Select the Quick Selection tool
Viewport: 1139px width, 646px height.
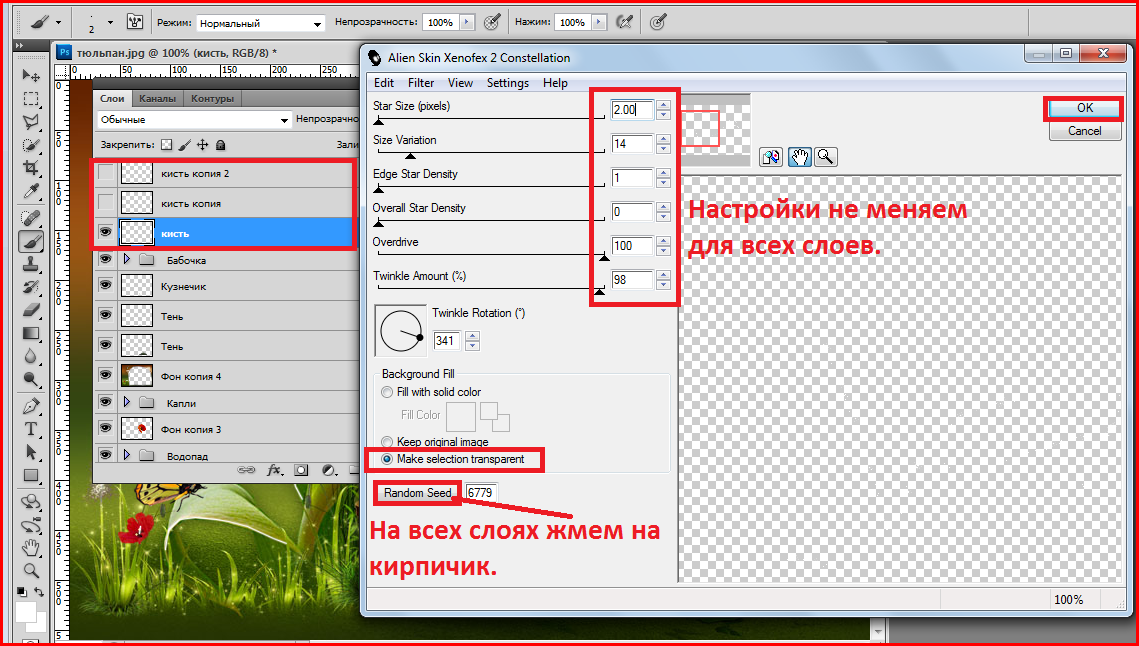click(31, 145)
